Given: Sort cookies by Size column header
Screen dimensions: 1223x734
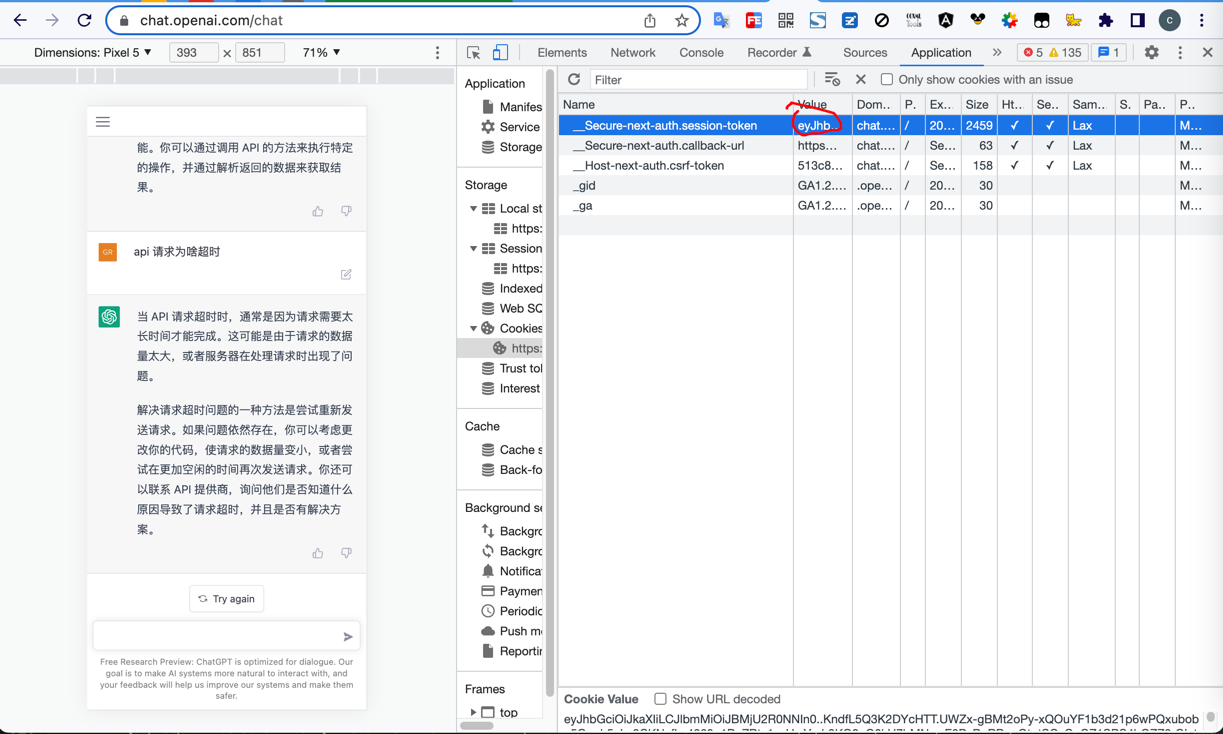Looking at the screenshot, I should (979, 104).
